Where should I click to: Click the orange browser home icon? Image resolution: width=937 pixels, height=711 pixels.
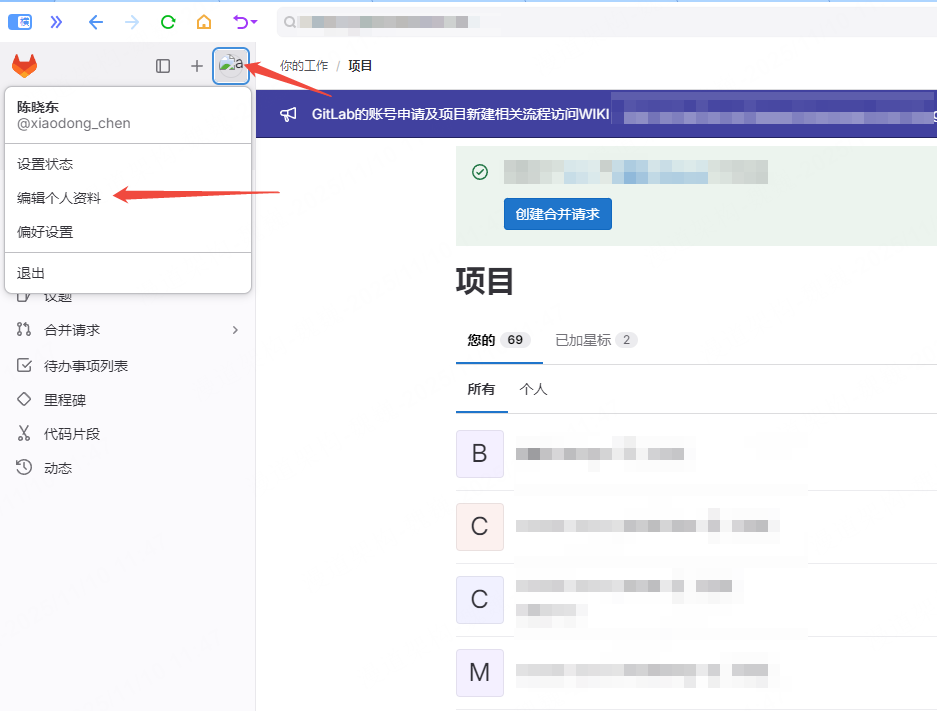coord(204,22)
